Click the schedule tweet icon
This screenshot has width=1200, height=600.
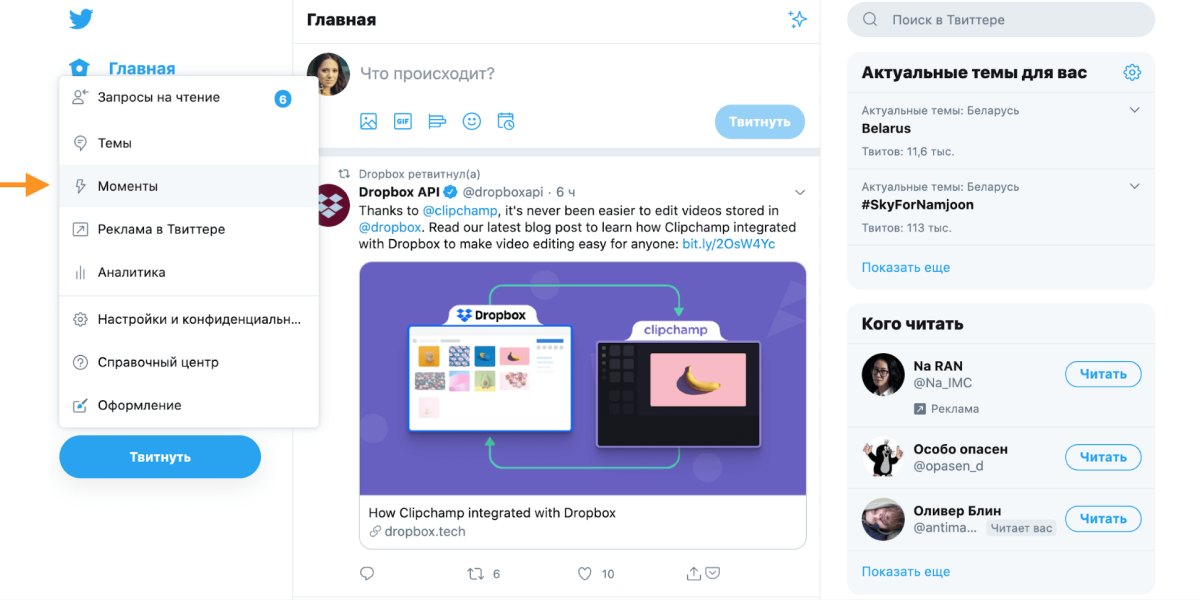506,122
